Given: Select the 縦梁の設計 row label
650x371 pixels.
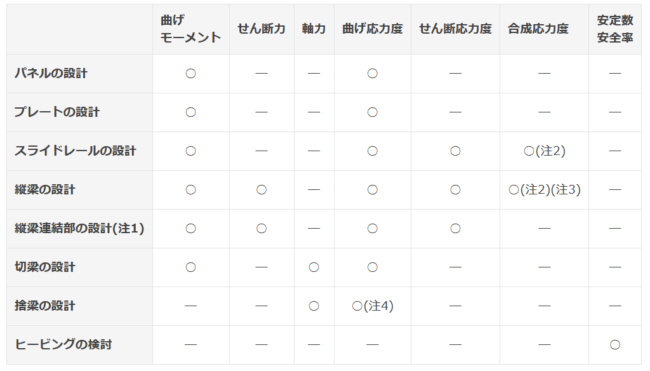Looking at the screenshot, I should tap(45, 190).
